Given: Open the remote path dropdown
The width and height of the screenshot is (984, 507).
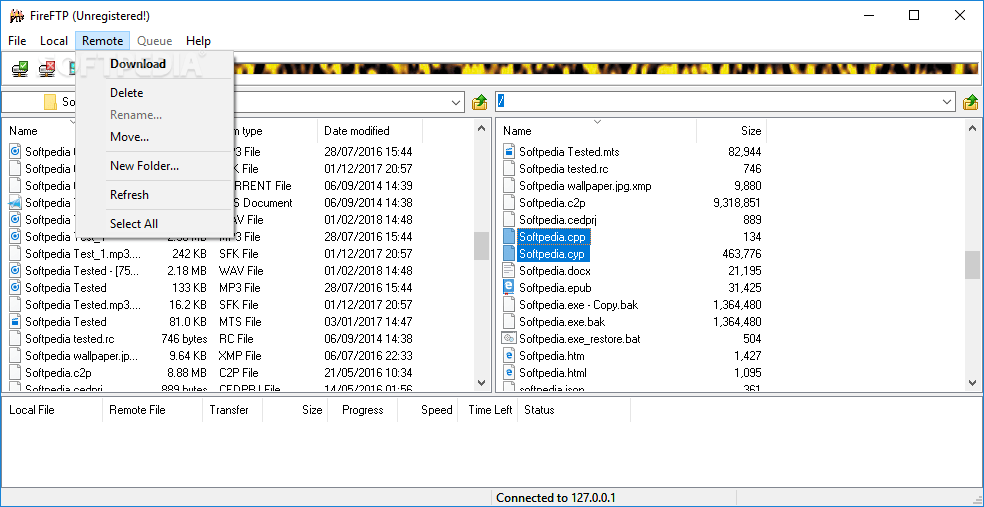Looking at the screenshot, I should [x=948, y=102].
